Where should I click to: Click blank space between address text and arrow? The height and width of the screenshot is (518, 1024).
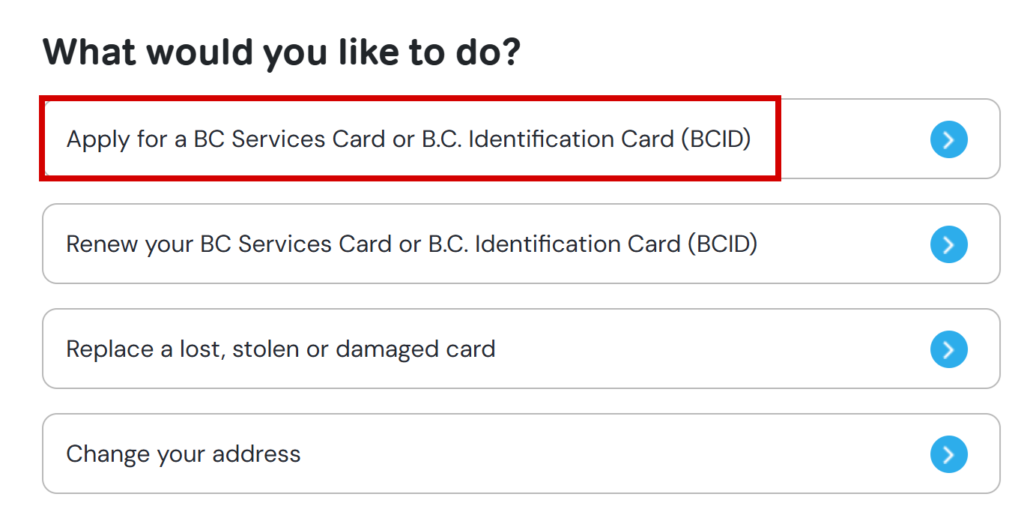pos(614,454)
